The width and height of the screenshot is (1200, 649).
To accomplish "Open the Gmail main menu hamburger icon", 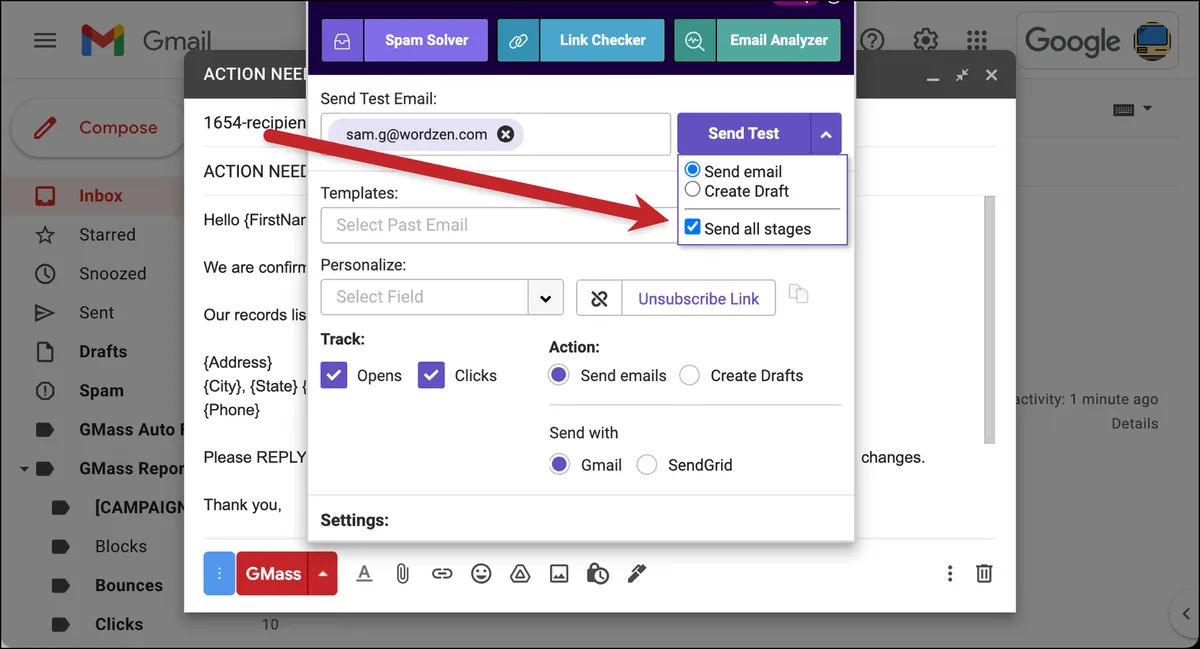I will pos(45,41).
